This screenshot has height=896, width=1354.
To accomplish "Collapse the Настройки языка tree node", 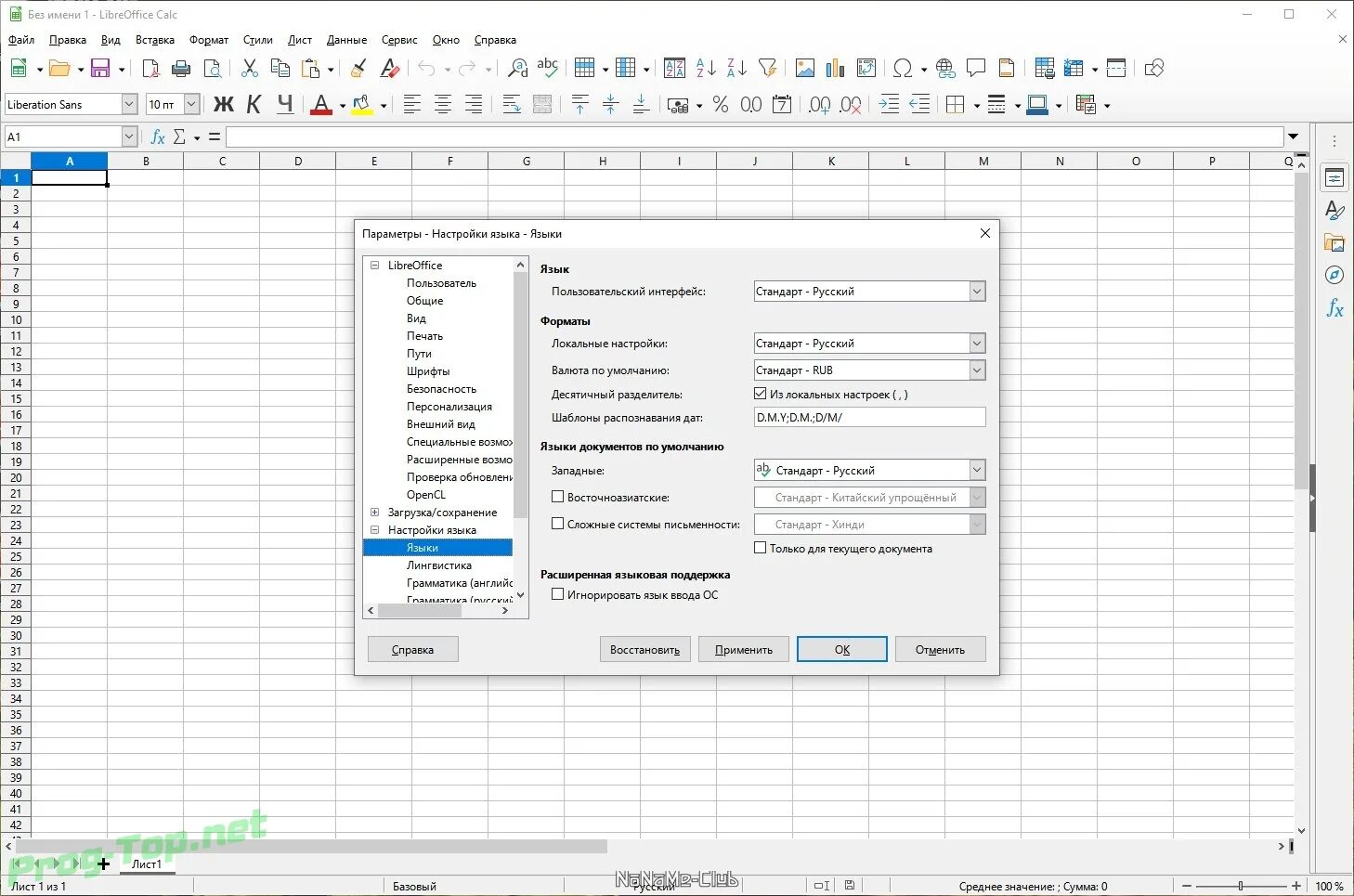I will click(x=374, y=530).
